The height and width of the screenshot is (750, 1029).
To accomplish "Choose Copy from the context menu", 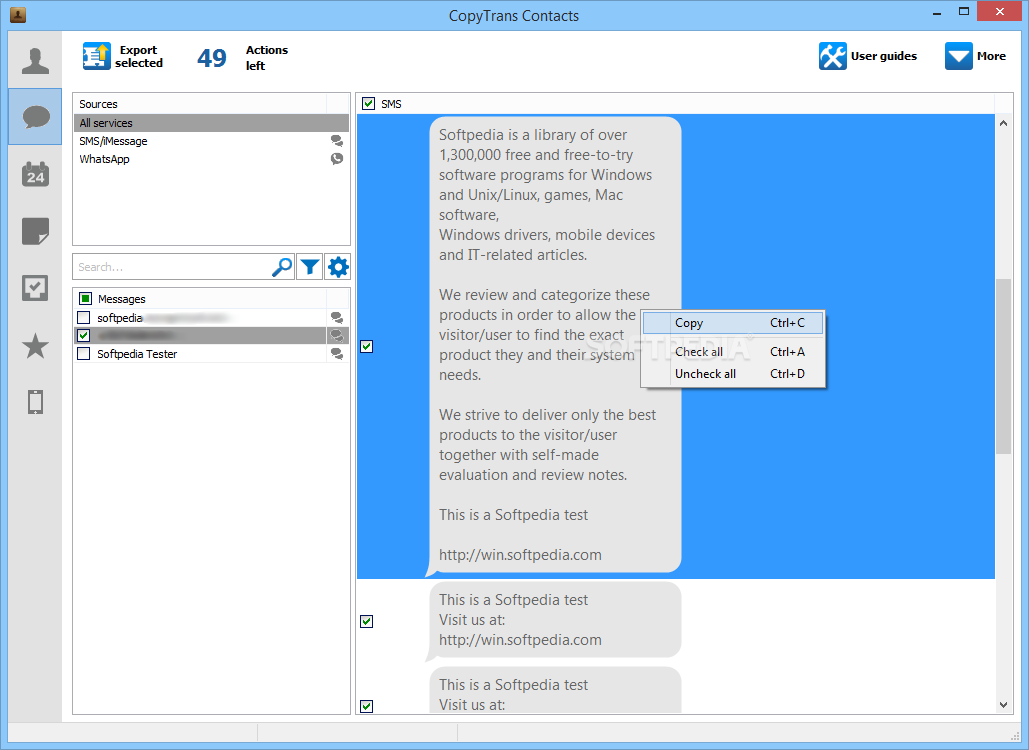I will coord(733,323).
